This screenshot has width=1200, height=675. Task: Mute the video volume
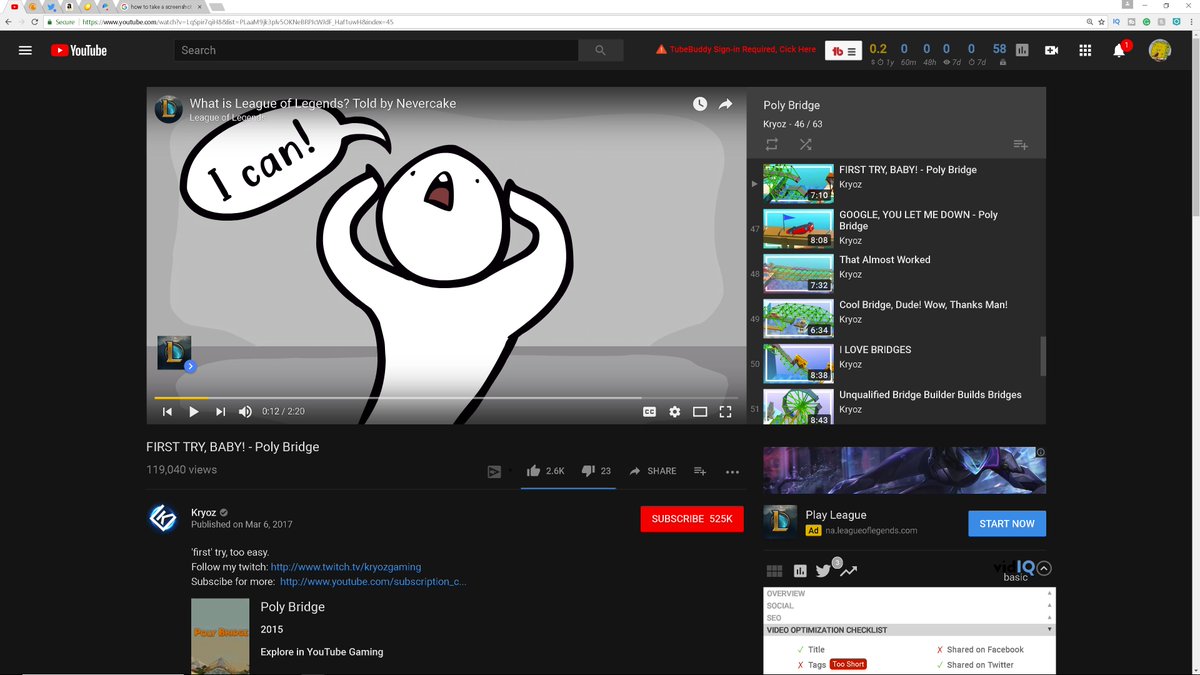(x=245, y=411)
